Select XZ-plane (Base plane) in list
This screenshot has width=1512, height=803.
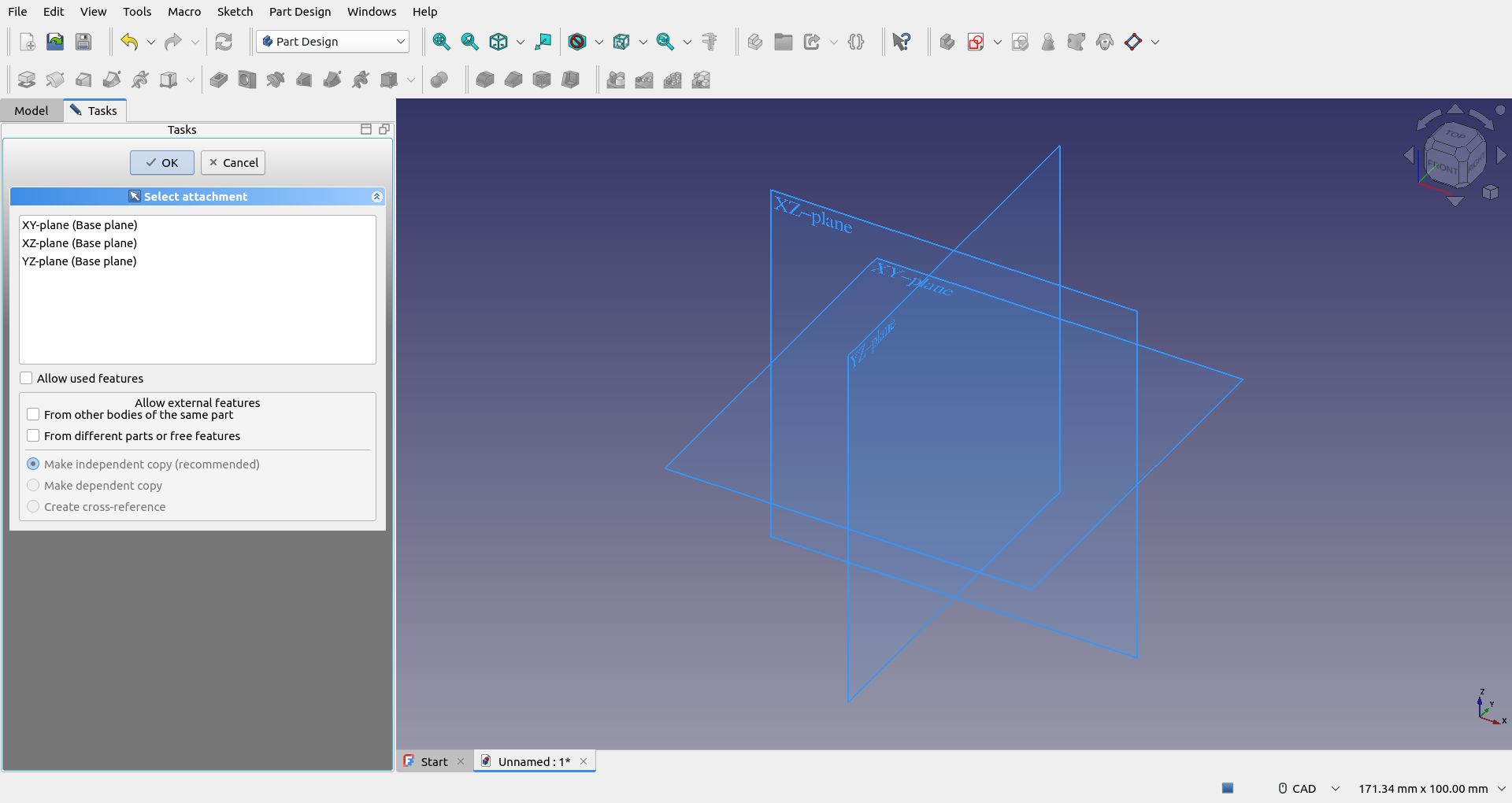click(197, 243)
